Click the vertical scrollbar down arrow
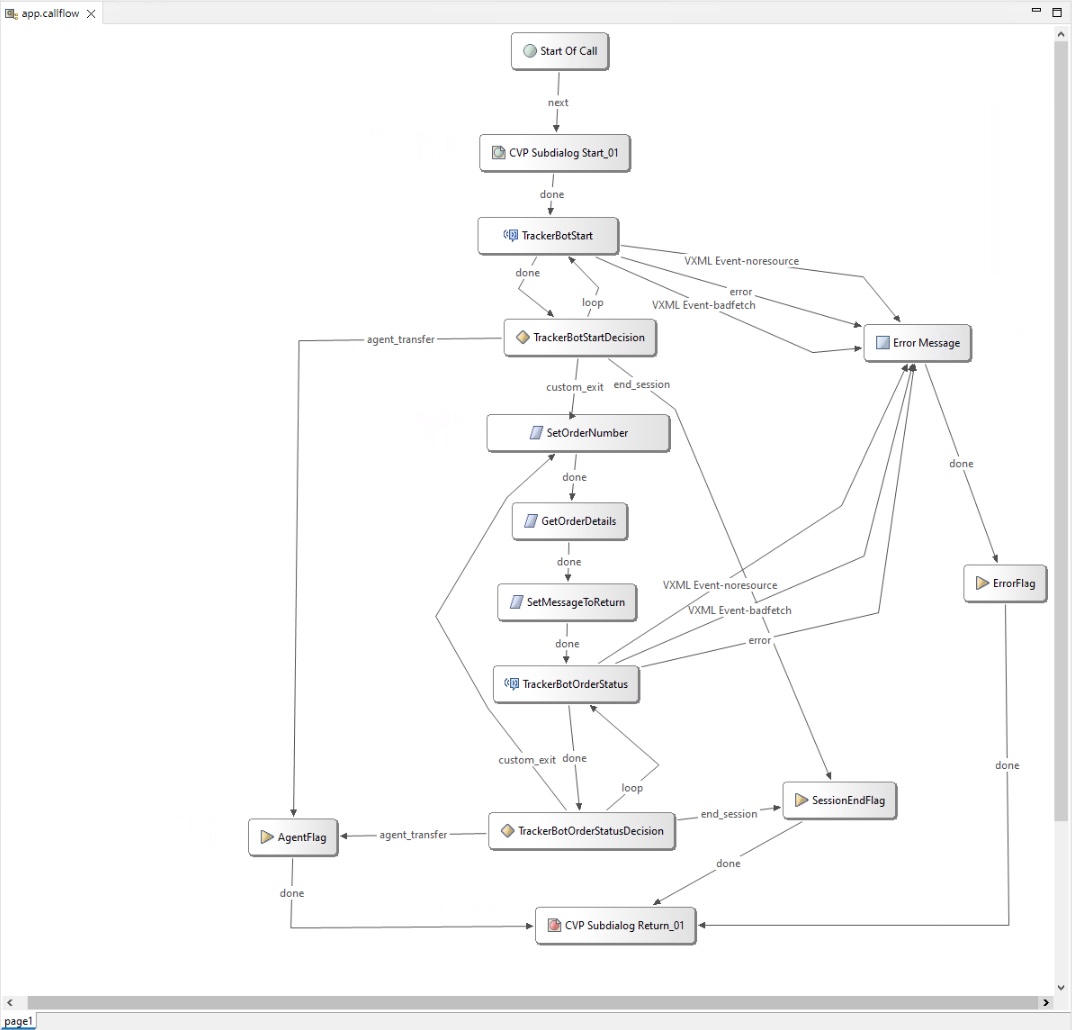 1061,988
